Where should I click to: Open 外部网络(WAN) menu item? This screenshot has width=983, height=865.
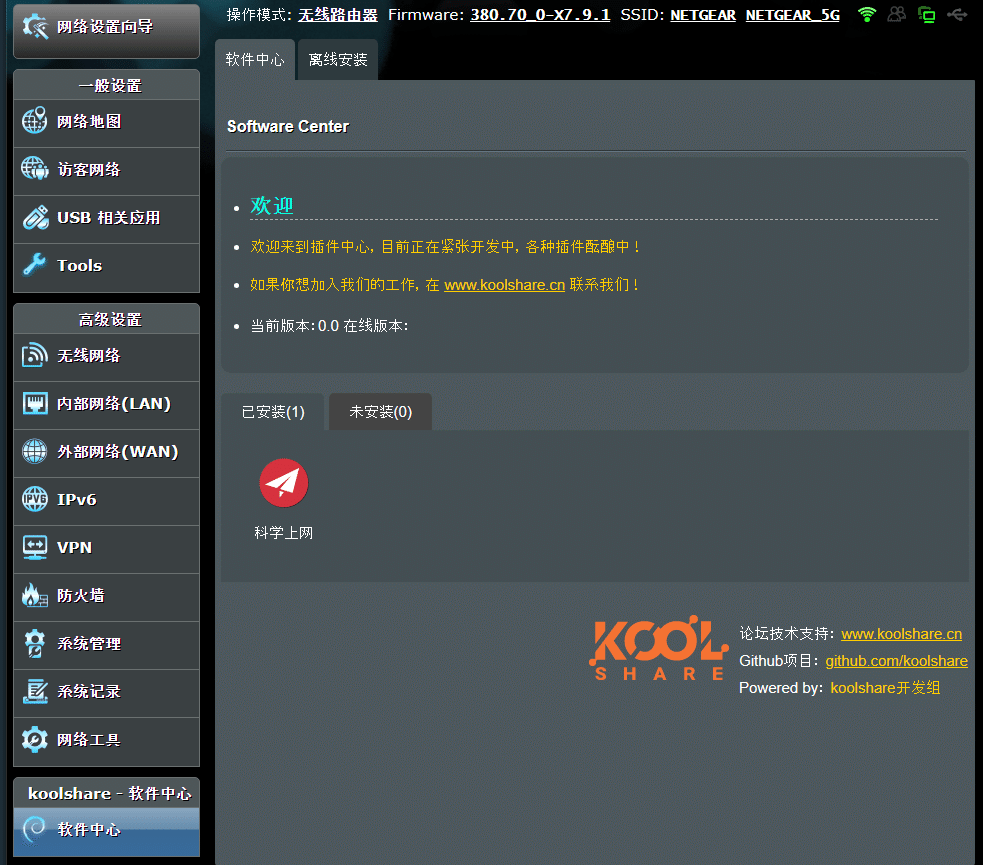click(107, 454)
